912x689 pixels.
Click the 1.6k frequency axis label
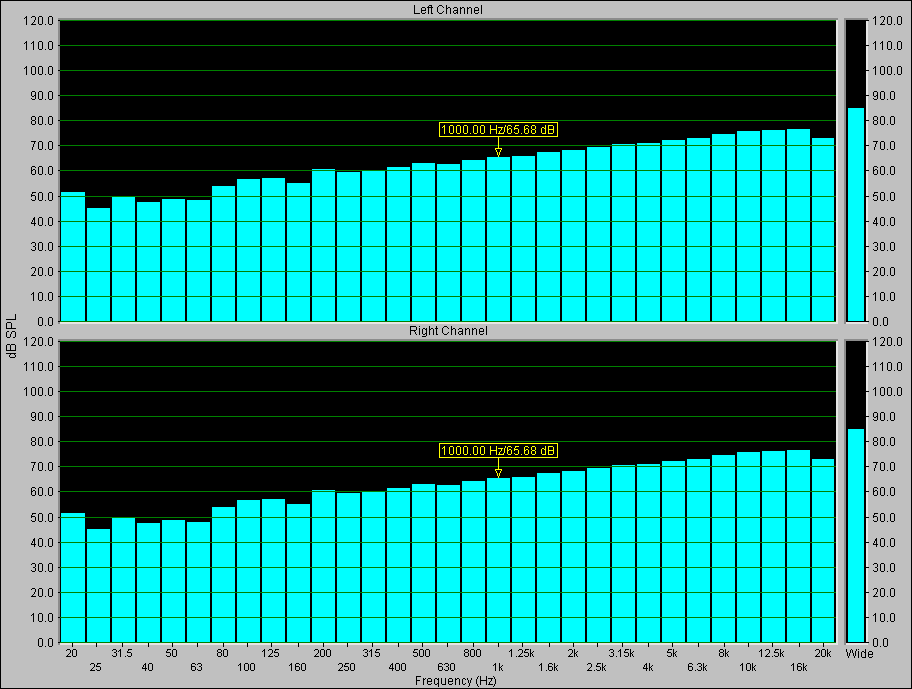[x=548, y=667]
